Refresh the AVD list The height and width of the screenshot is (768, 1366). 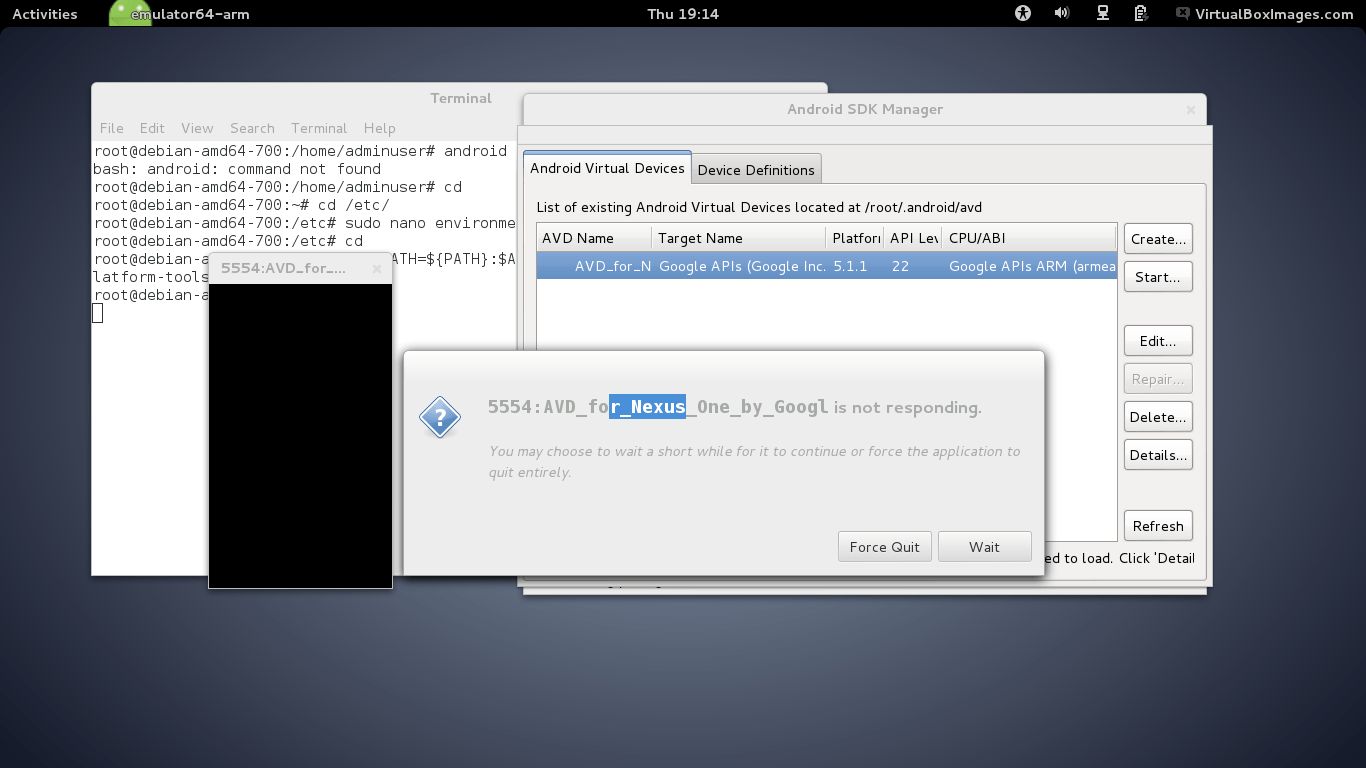(1158, 526)
